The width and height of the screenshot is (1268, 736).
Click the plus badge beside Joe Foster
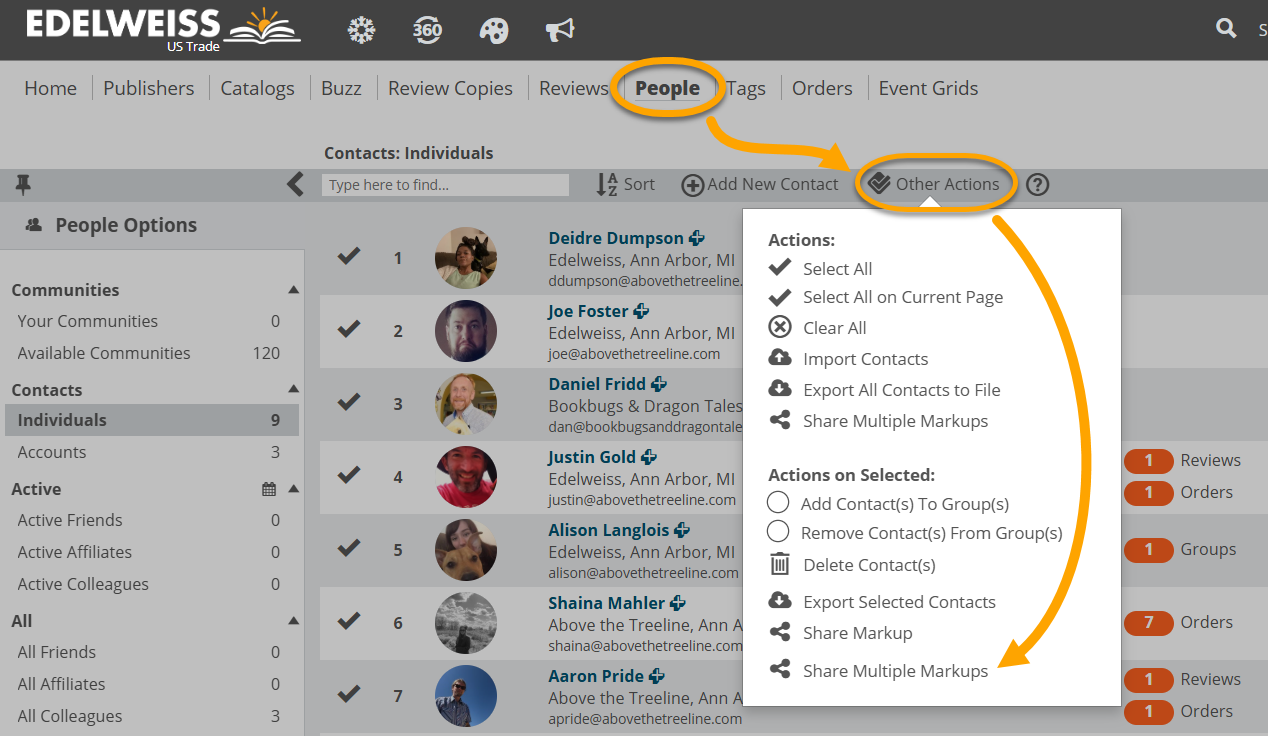(641, 311)
